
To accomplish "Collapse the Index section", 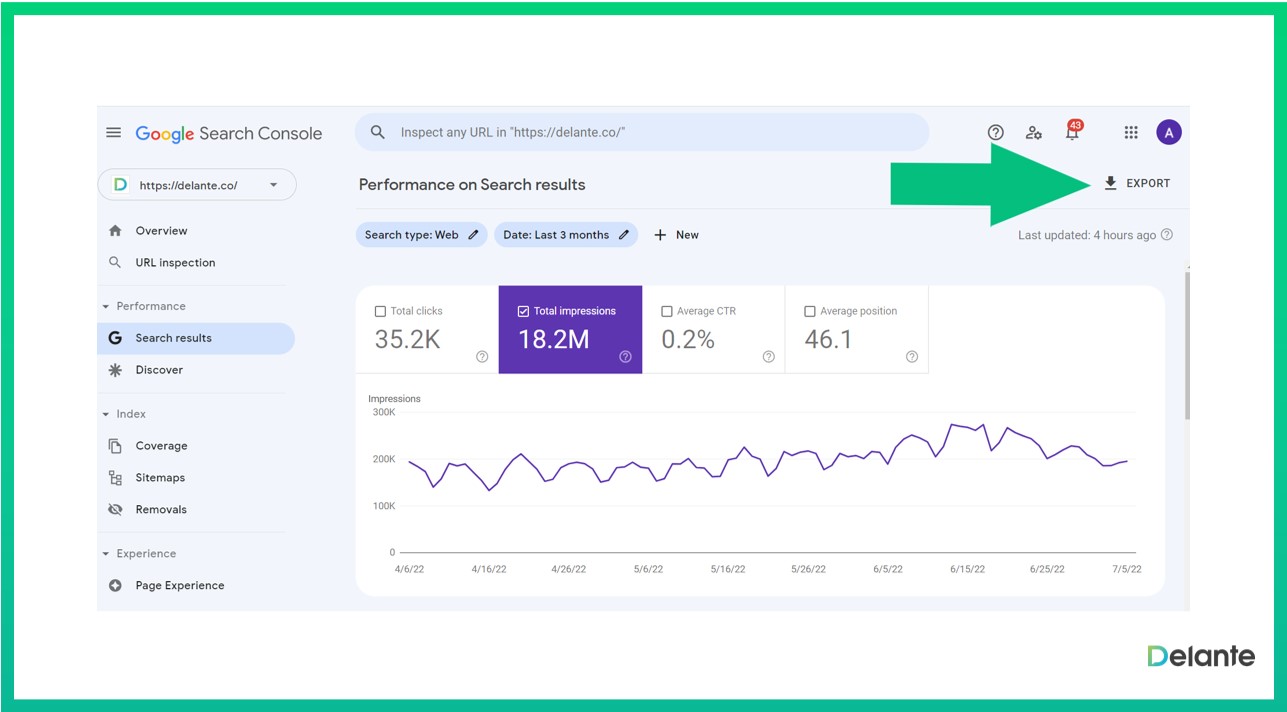I will (x=107, y=414).
